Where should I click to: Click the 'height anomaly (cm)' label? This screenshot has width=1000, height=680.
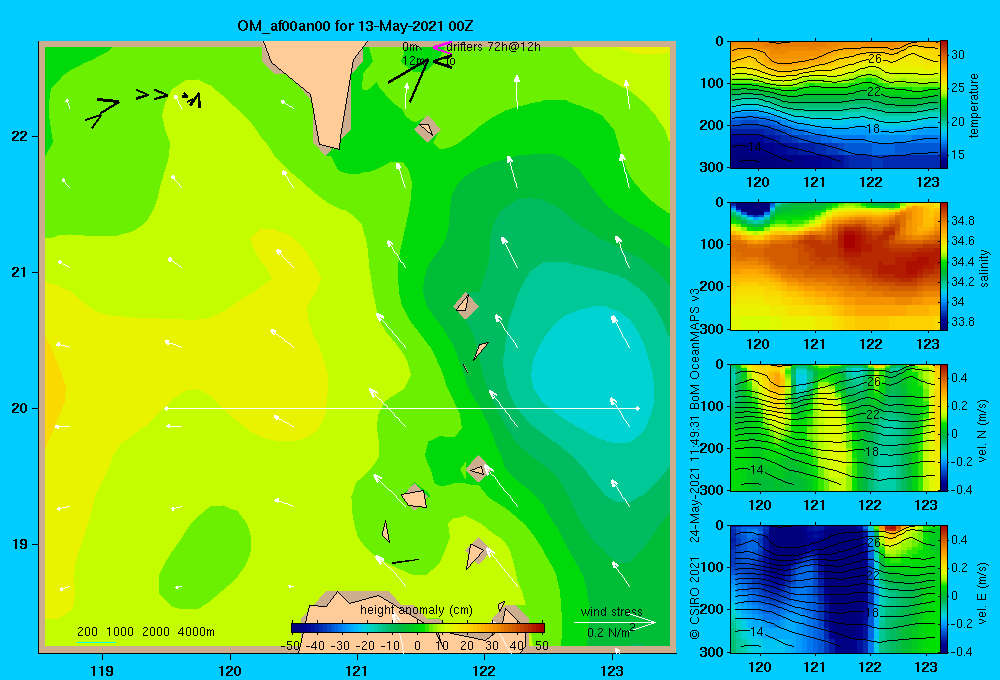tap(416, 610)
